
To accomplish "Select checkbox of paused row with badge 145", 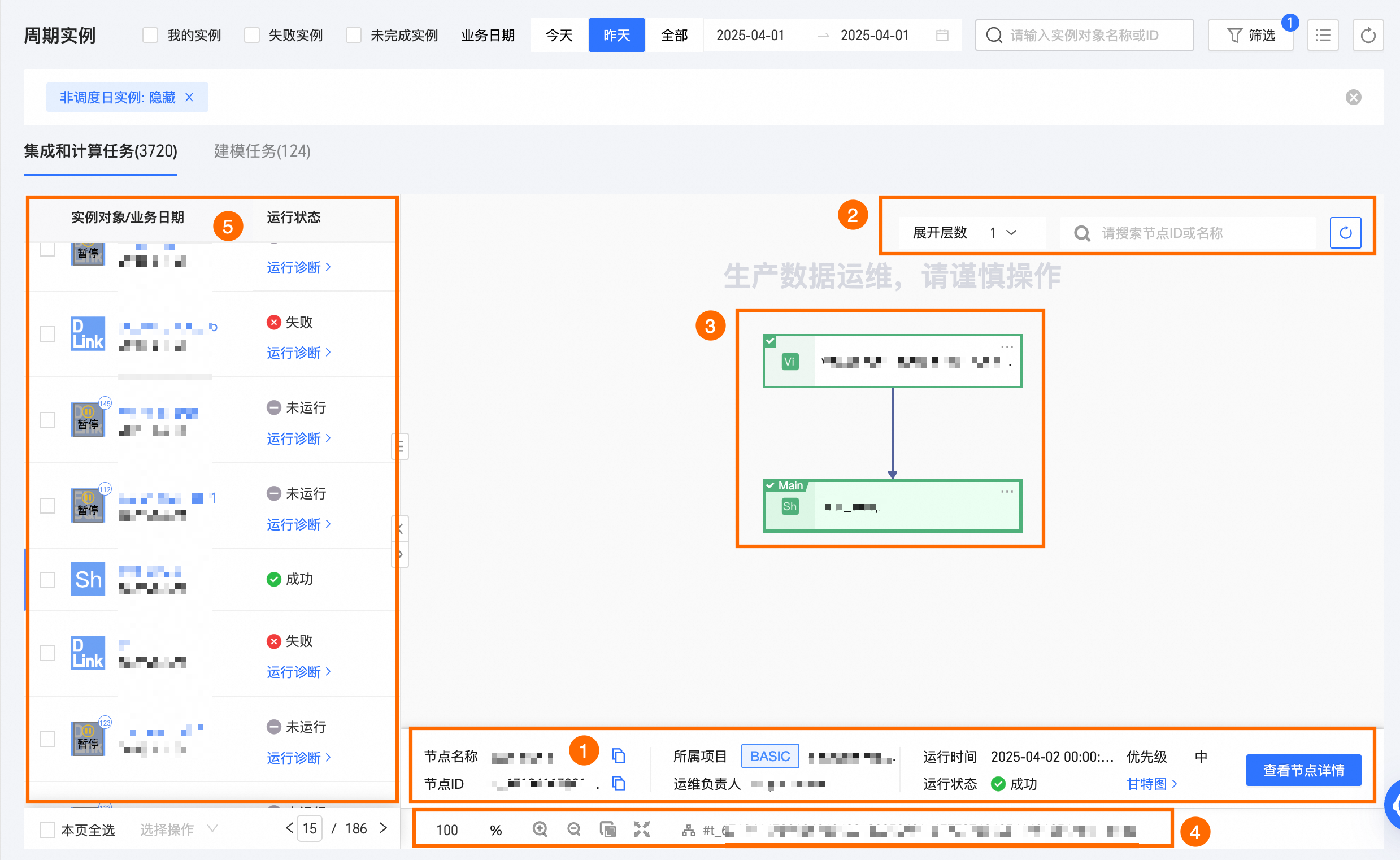I will 47,420.
